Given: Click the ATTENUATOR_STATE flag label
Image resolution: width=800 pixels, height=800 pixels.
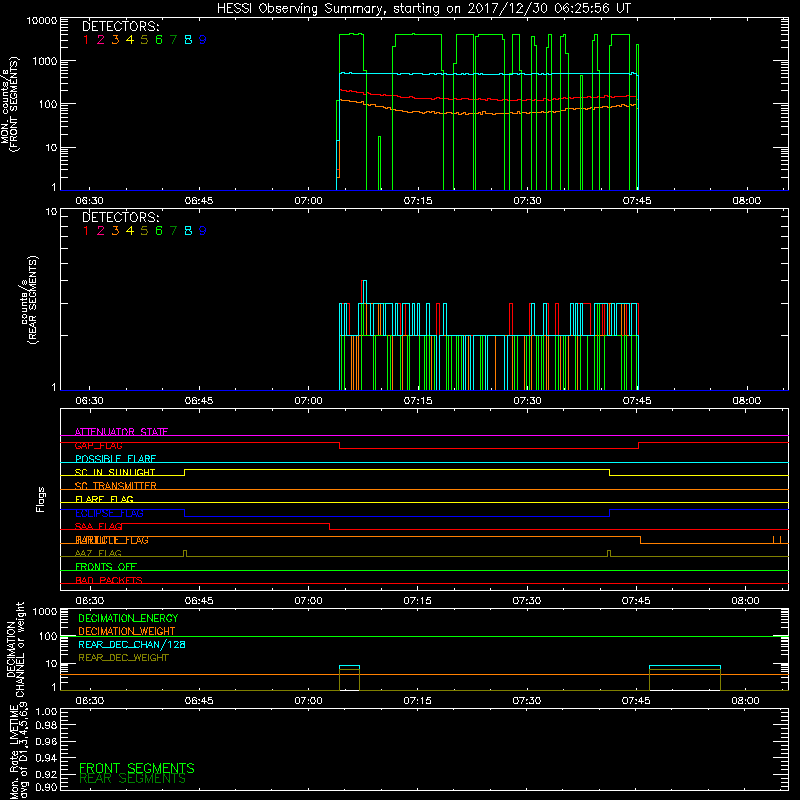Looking at the screenshot, I should point(121,432).
